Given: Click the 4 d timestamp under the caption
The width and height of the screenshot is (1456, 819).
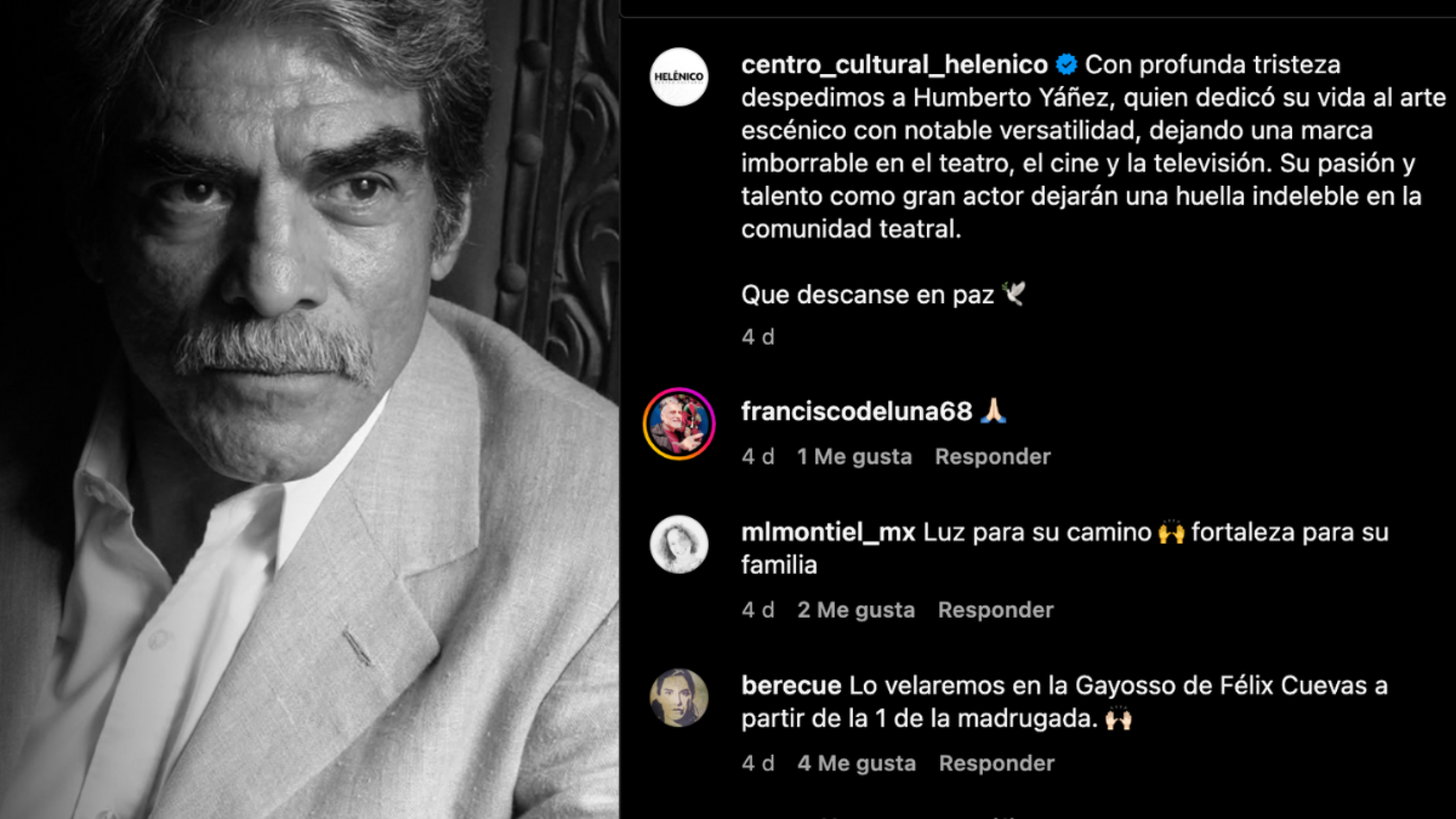Looking at the screenshot, I should [758, 337].
